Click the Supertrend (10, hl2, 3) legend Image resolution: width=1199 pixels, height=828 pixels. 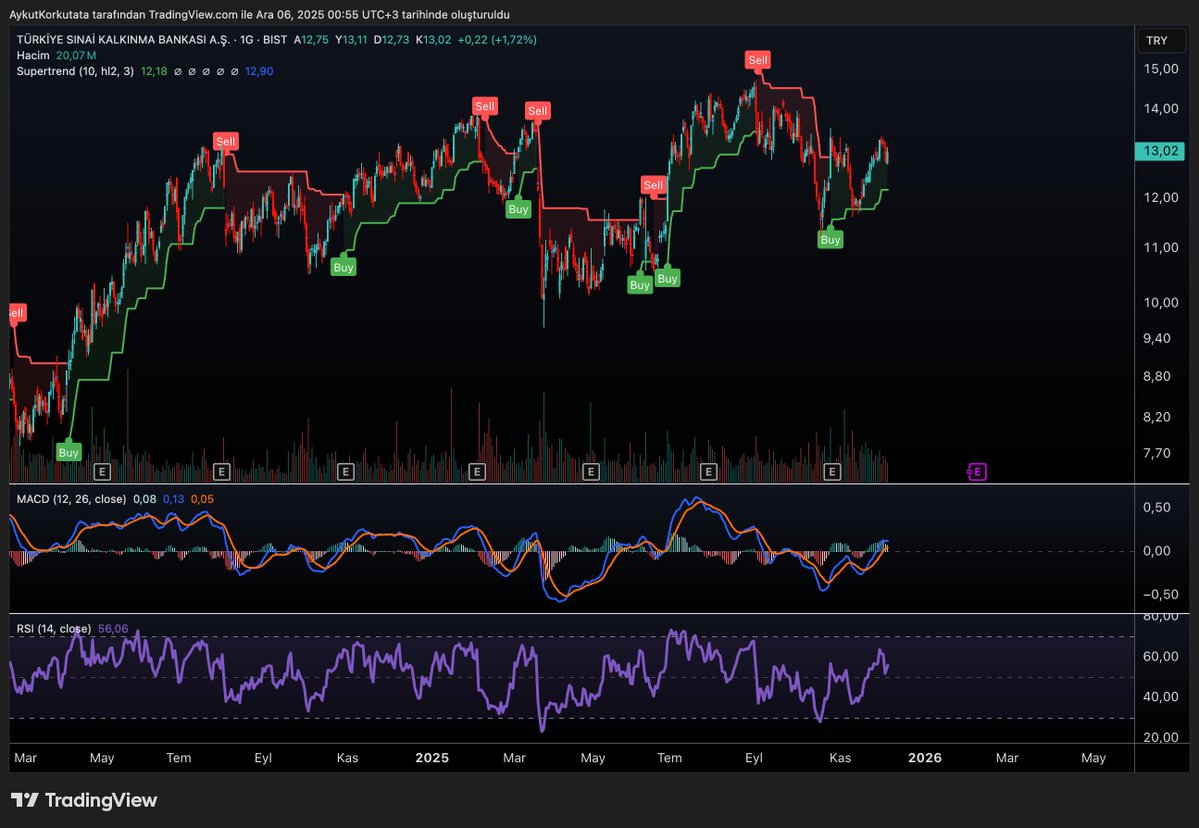point(75,71)
